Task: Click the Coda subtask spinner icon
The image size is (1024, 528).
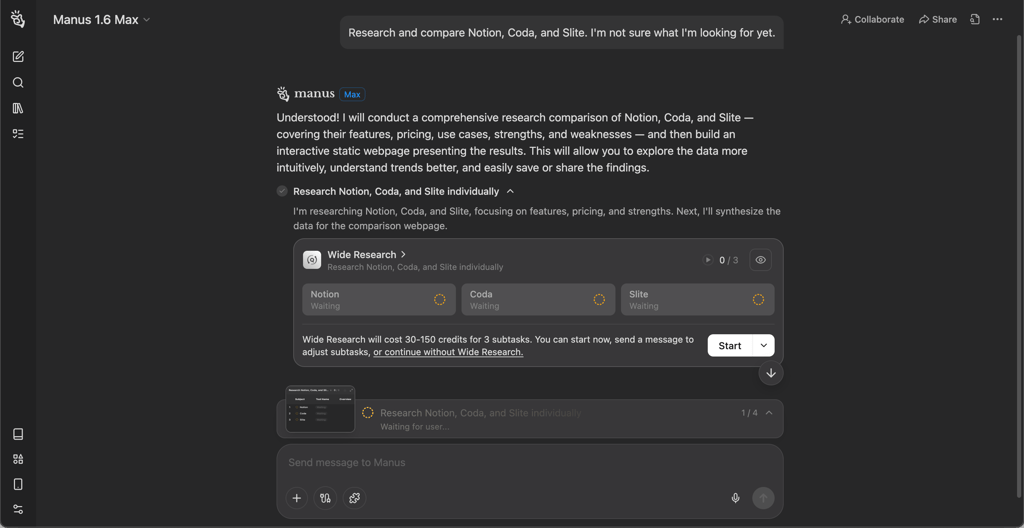Action: [x=599, y=299]
